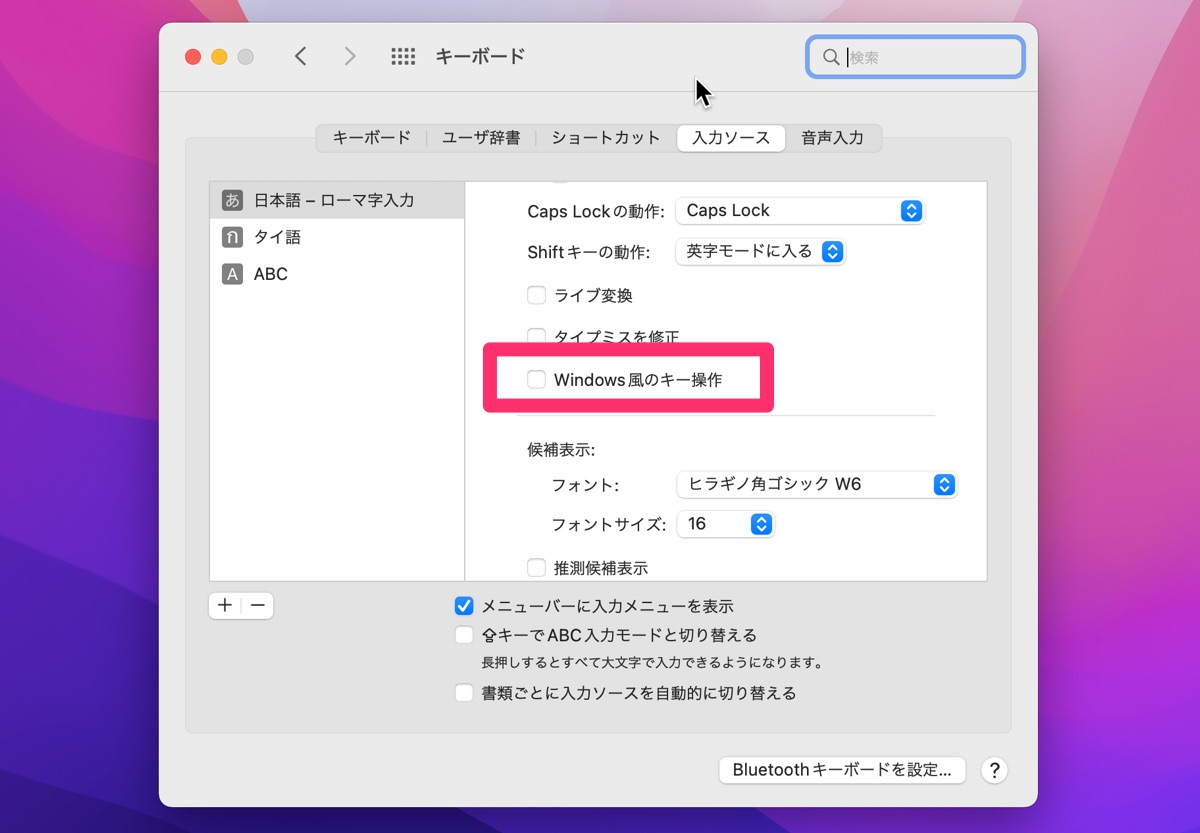Open the candidate font dropdown ヒラギノ角ゴシック W6
This screenshot has height=833, width=1200.
817,485
